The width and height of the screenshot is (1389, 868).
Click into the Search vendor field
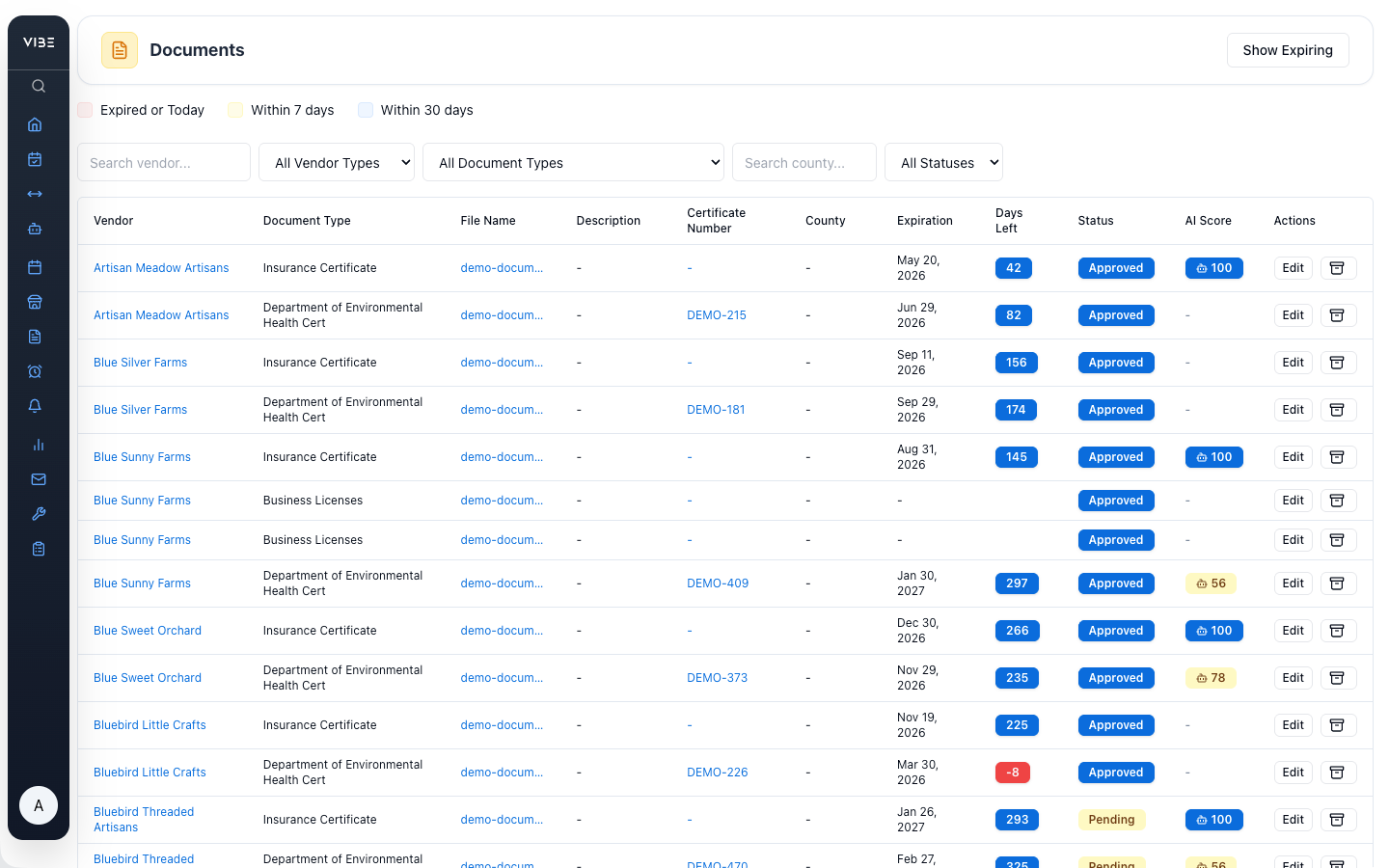tap(164, 162)
